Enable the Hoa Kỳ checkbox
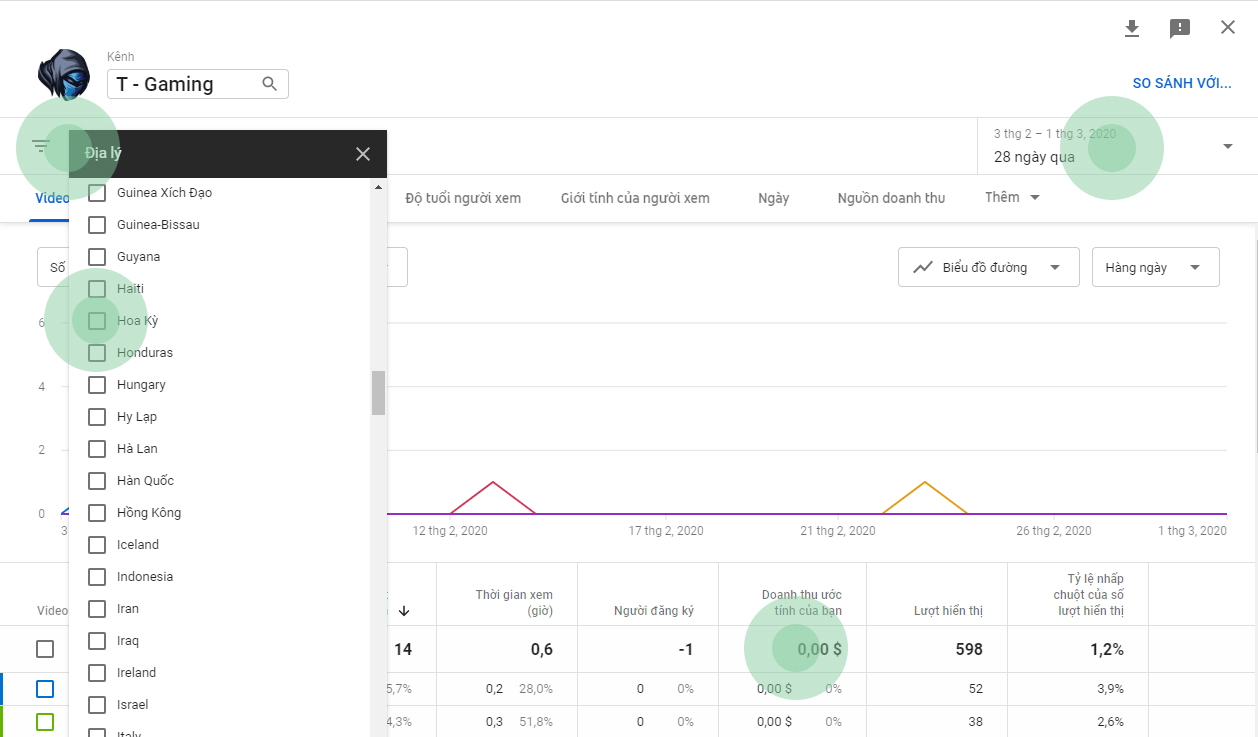1258x737 pixels. point(97,321)
